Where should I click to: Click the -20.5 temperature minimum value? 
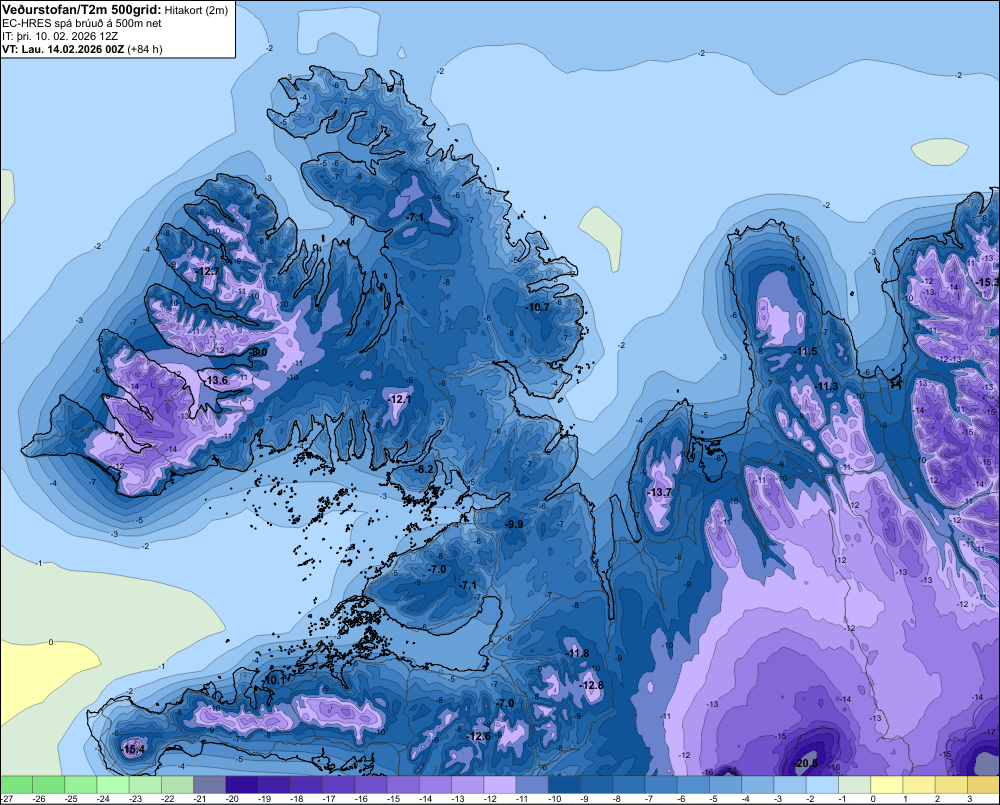tap(805, 764)
